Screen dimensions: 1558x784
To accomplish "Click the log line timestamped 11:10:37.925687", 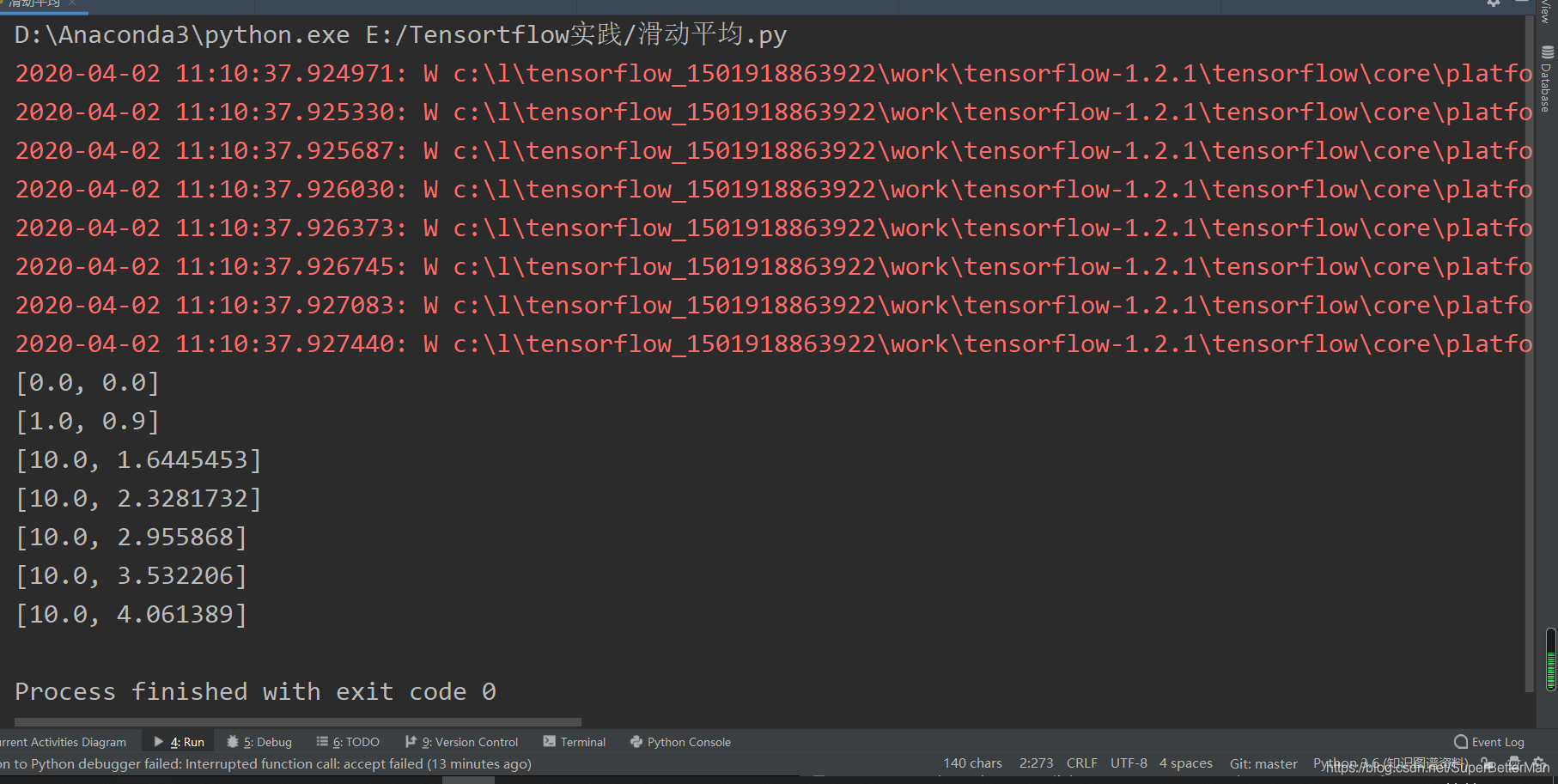I will (x=773, y=151).
